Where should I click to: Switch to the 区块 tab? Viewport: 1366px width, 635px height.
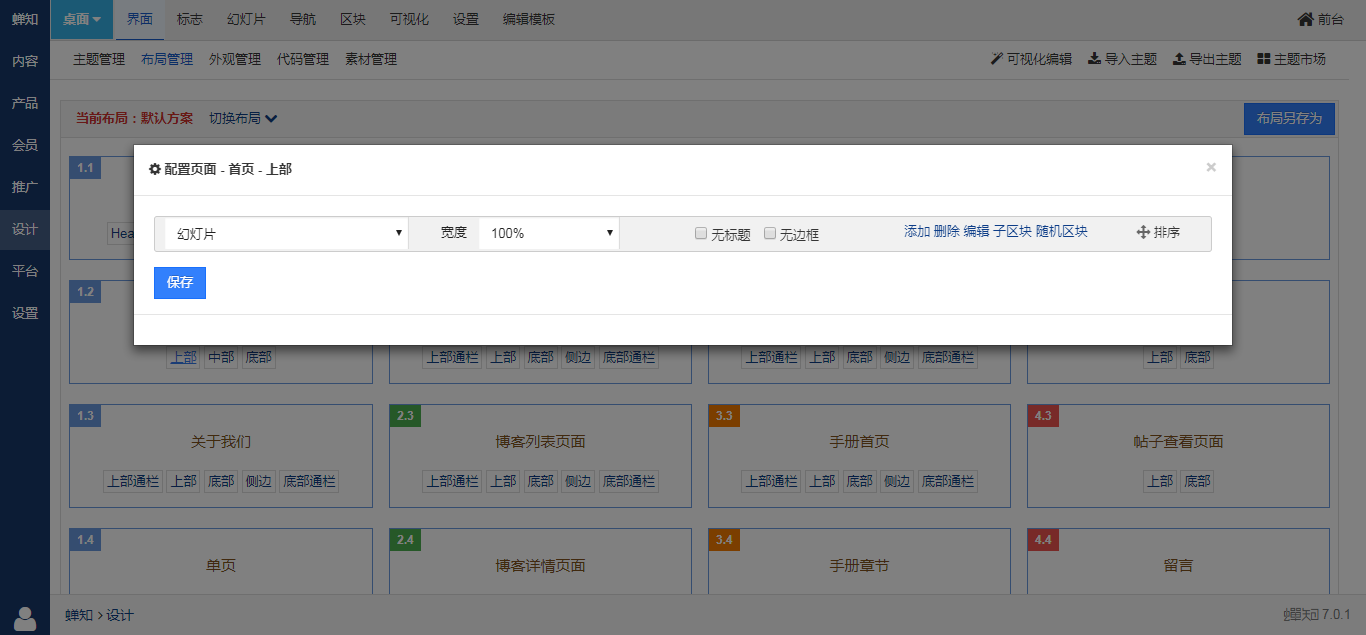click(352, 19)
